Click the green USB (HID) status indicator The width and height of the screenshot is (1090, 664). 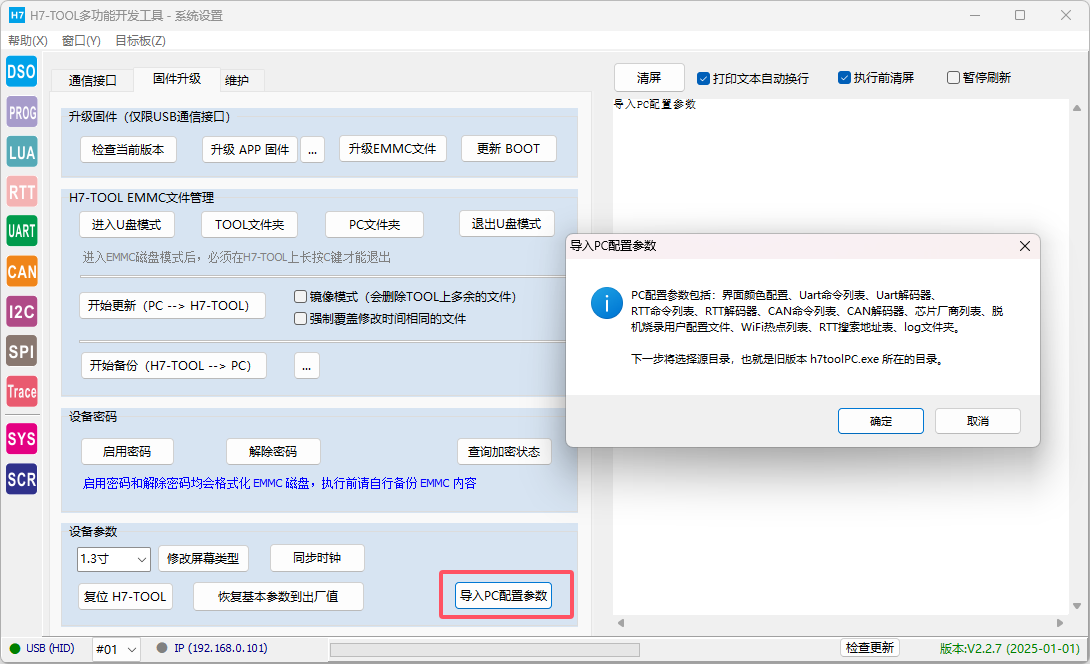15,649
